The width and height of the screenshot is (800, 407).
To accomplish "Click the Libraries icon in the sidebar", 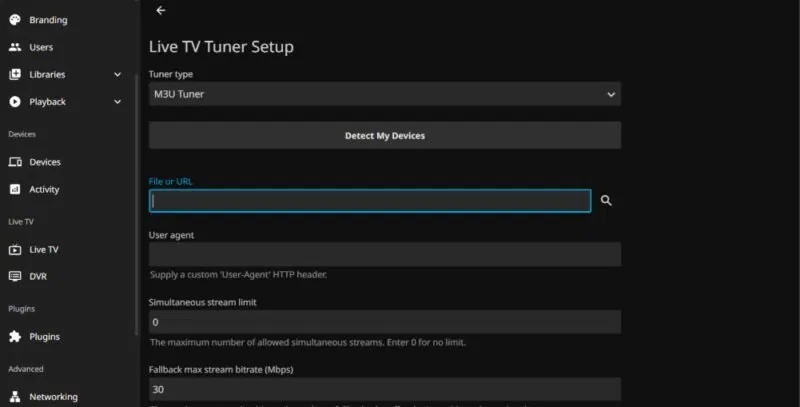I will point(15,74).
